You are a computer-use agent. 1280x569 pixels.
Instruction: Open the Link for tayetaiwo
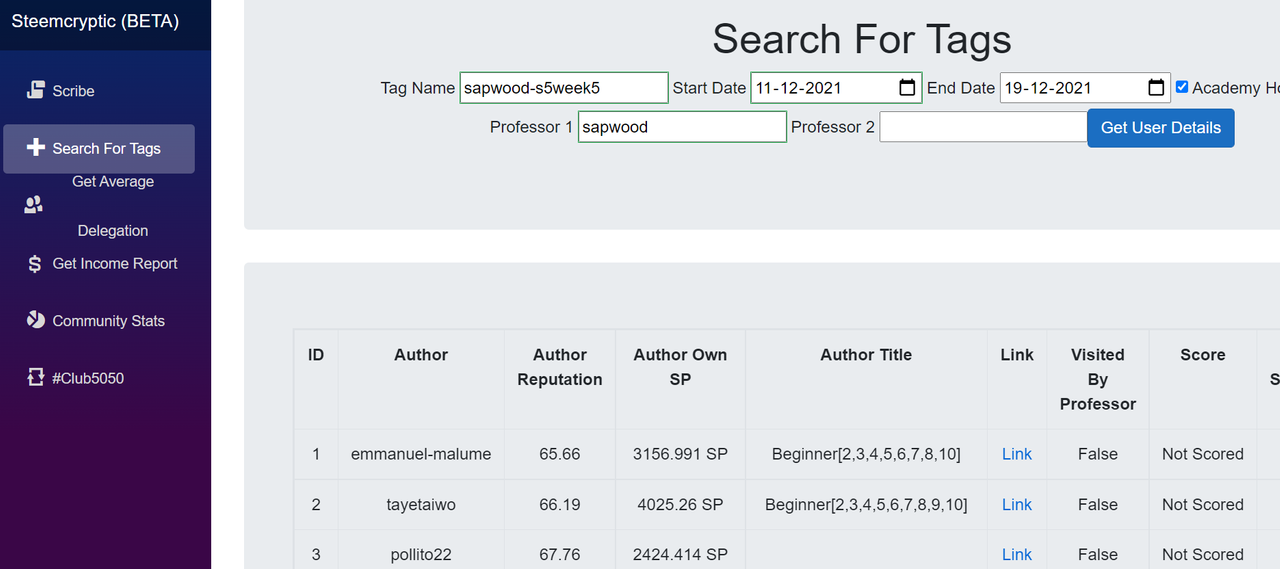(1016, 505)
